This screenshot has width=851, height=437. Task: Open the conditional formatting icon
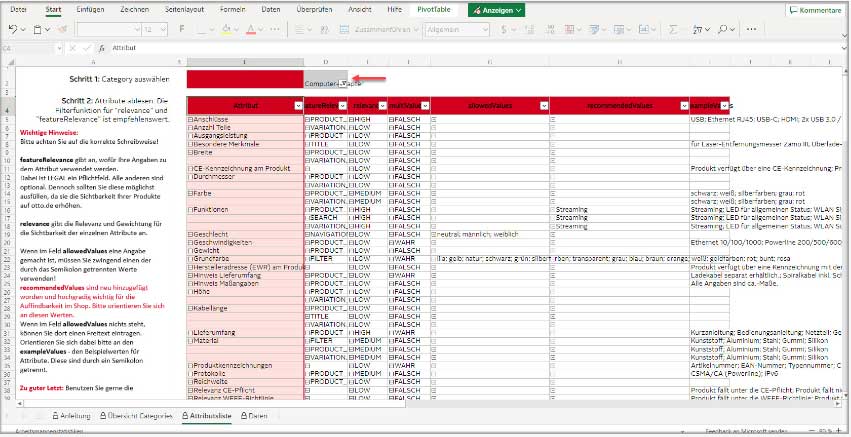point(570,29)
